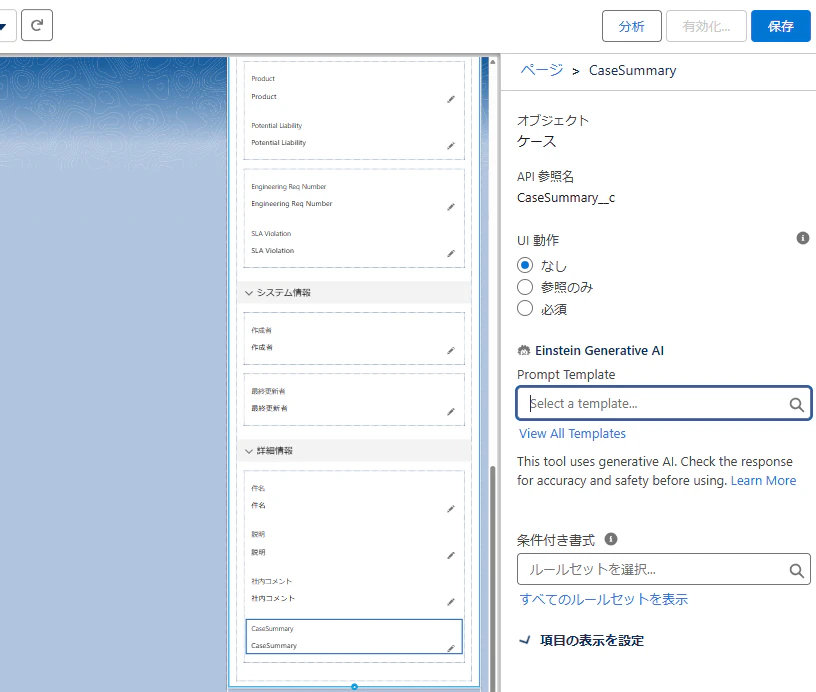Click pencil icon for Product field

click(451, 99)
